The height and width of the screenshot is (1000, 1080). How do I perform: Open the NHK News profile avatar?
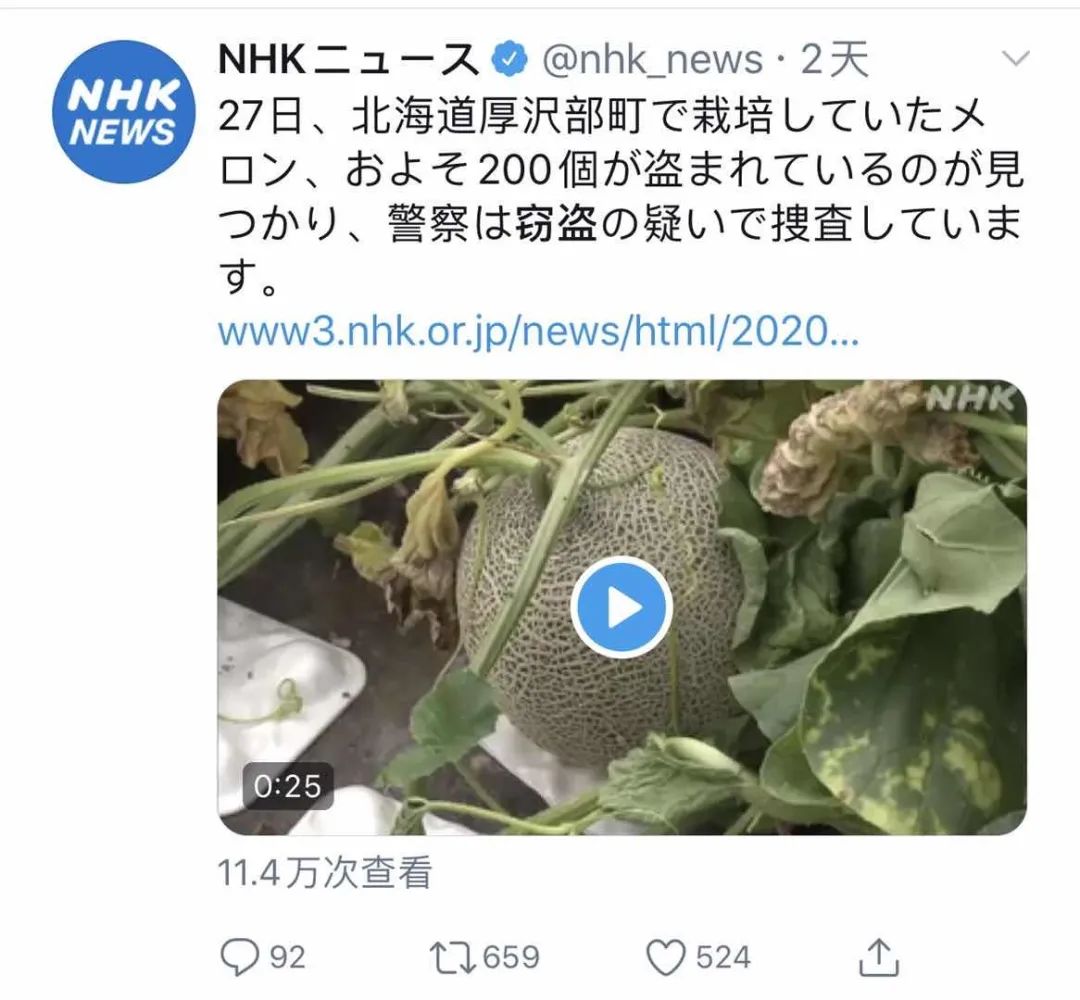pyautogui.click(x=123, y=112)
